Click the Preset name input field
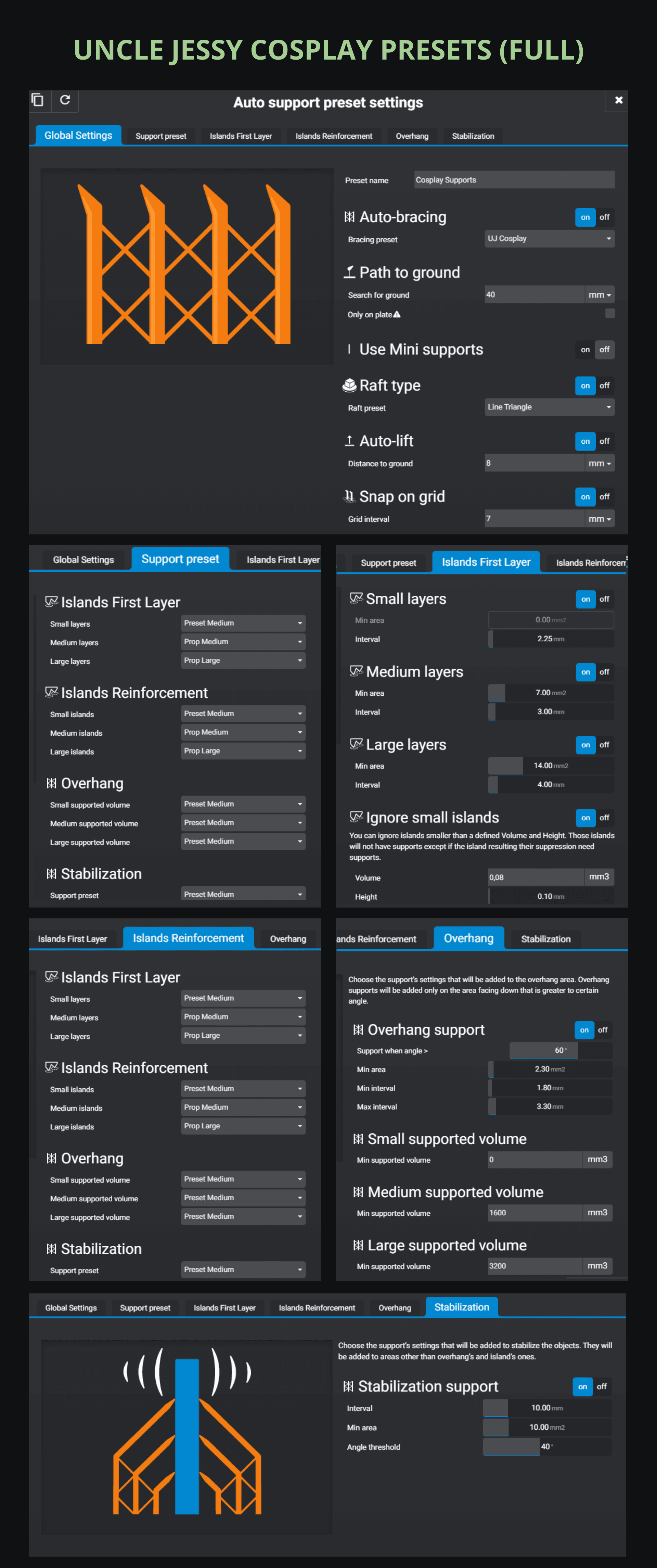 point(513,180)
